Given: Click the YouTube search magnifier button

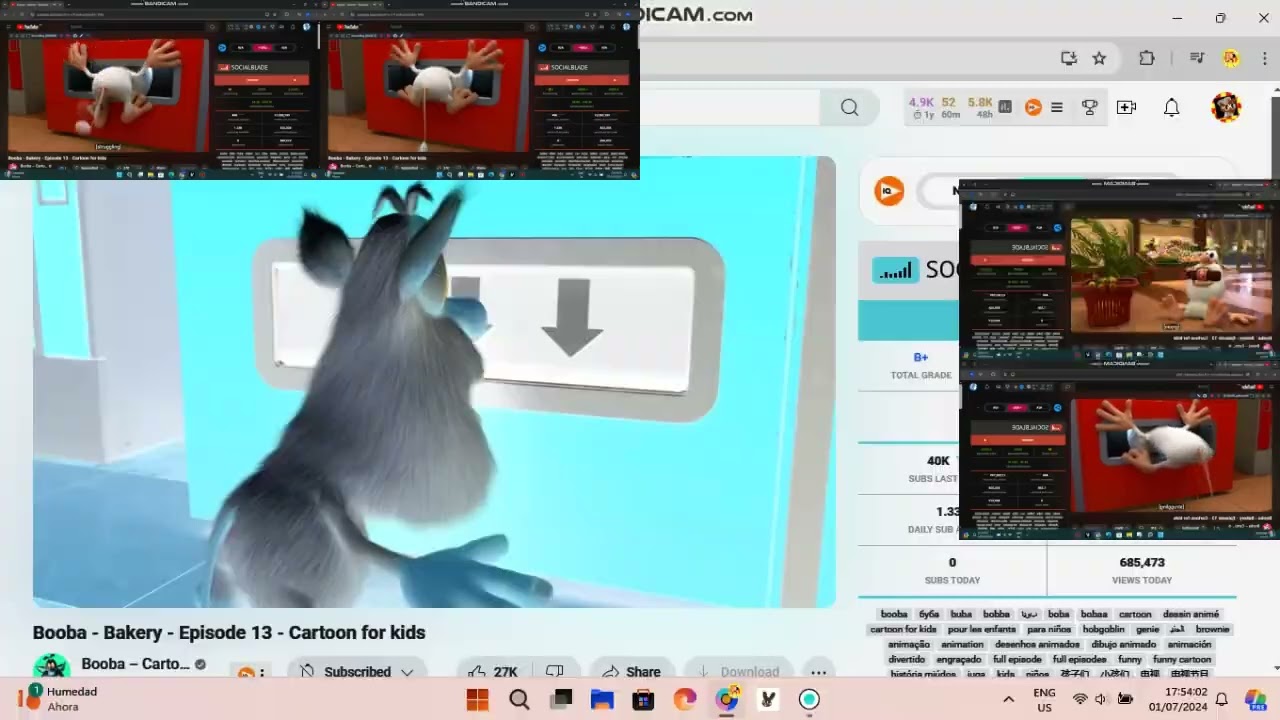Looking at the screenshot, I should point(849,107).
